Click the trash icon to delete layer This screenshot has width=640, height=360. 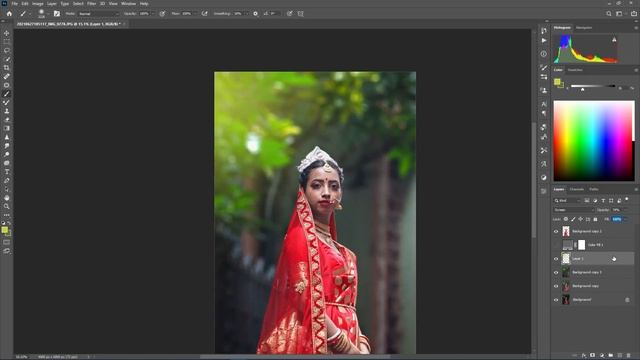(629, 356)
